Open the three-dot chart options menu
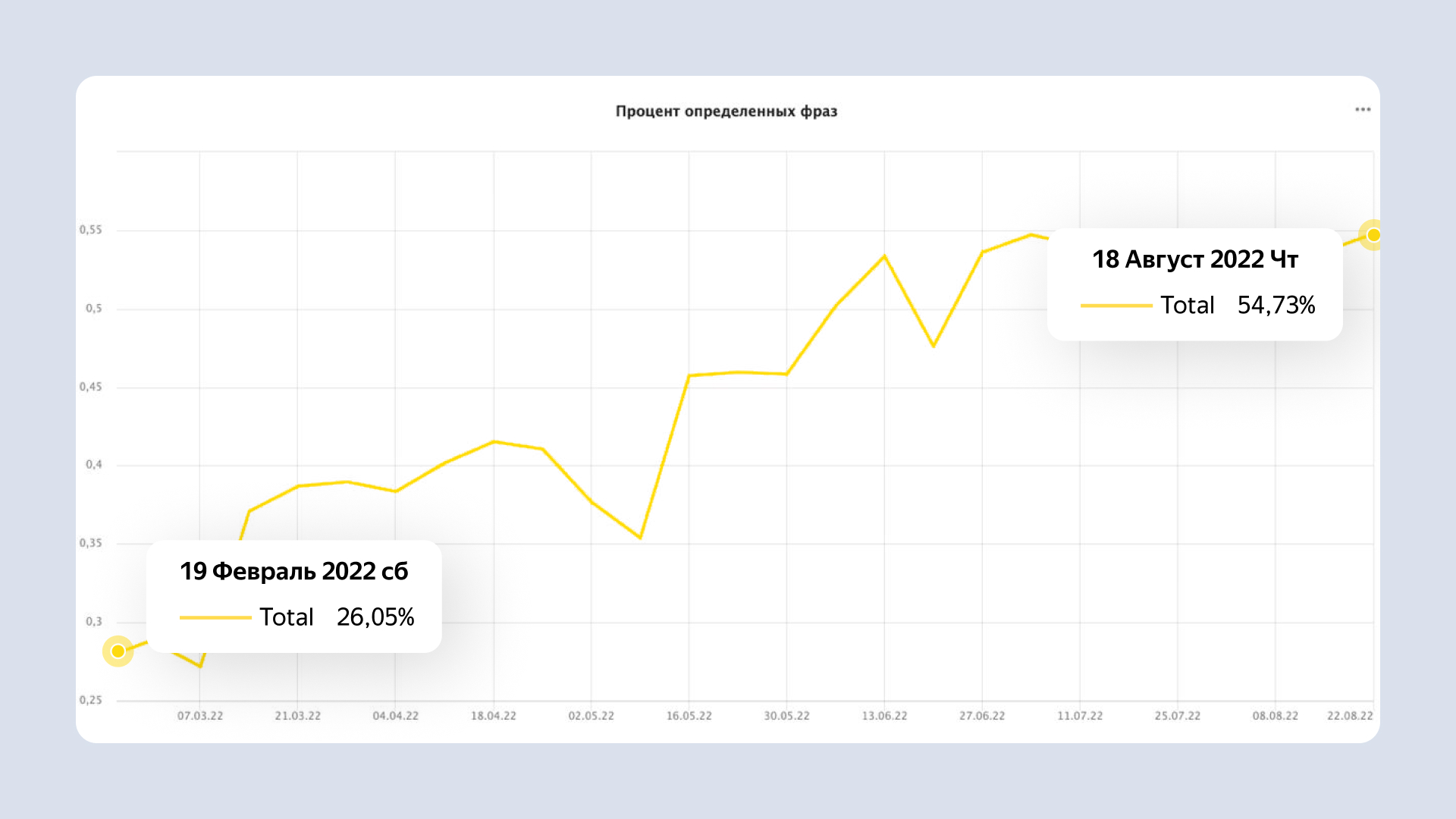The height and width of the screenshot is (819, 1456). 1363,110
